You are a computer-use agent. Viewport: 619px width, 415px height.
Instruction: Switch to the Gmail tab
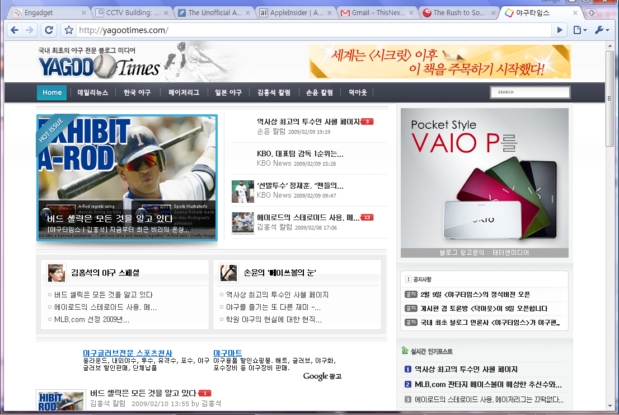pos(377,13)
